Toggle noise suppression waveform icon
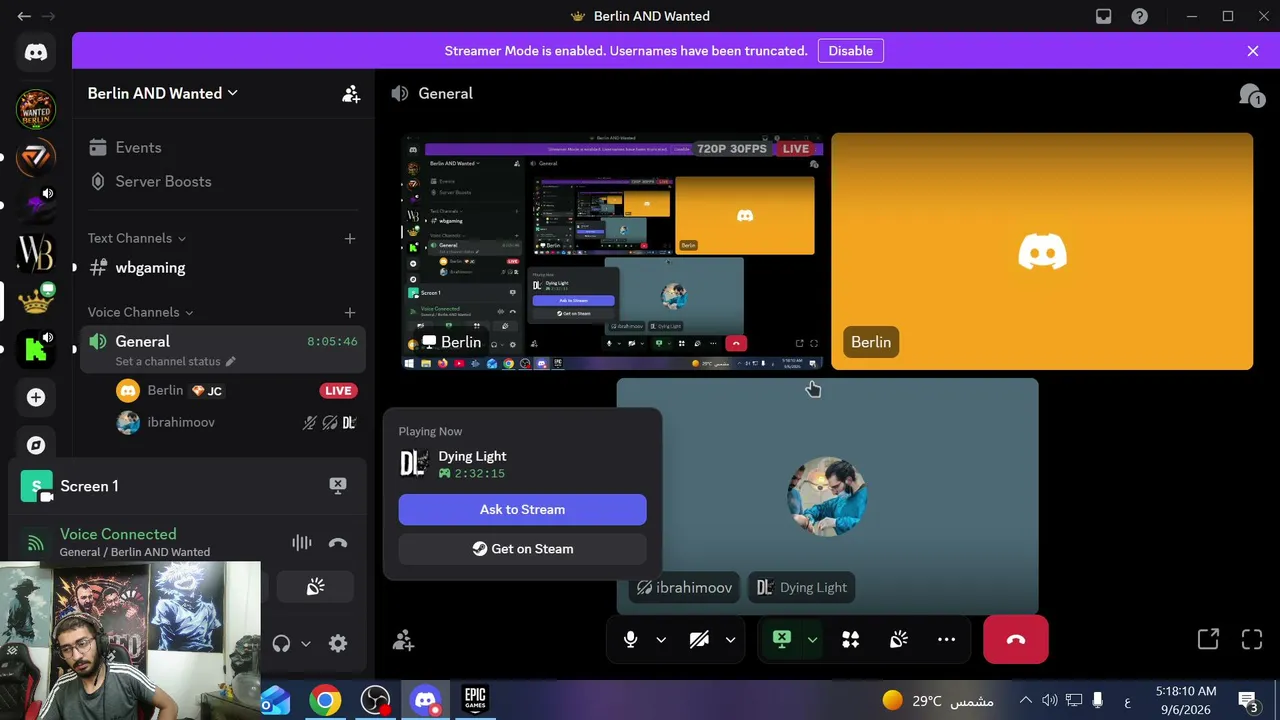 (x=301, y=543)
